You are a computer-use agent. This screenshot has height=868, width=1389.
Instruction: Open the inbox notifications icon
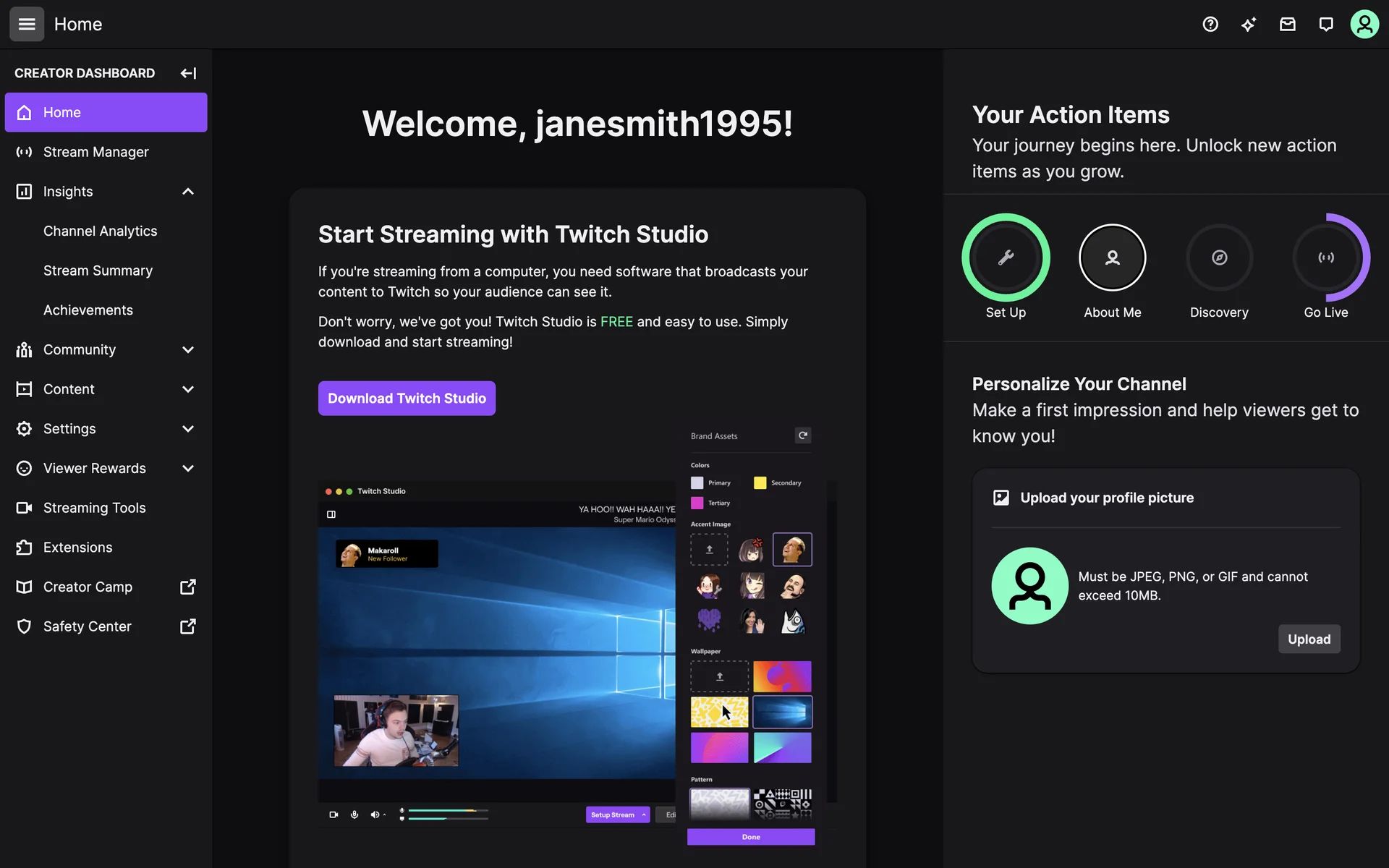tap(1288, 24)
